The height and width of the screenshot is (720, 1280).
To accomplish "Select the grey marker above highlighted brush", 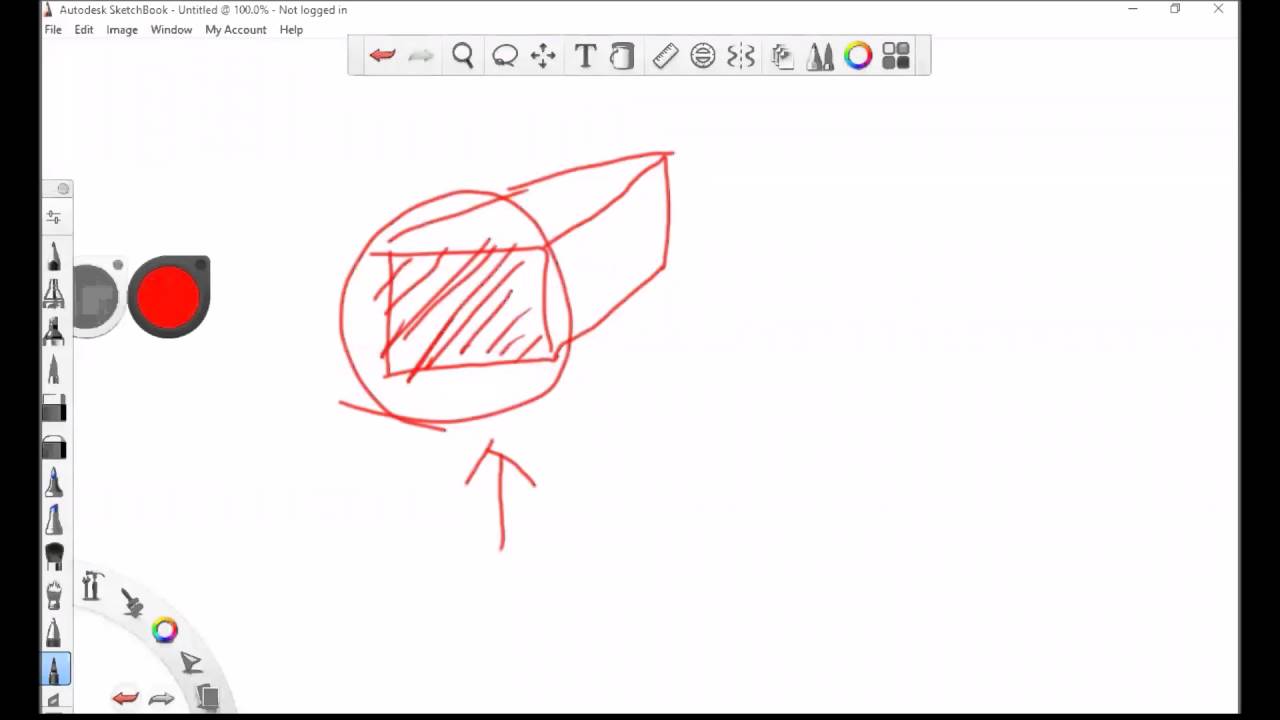I will coord(54,632).
